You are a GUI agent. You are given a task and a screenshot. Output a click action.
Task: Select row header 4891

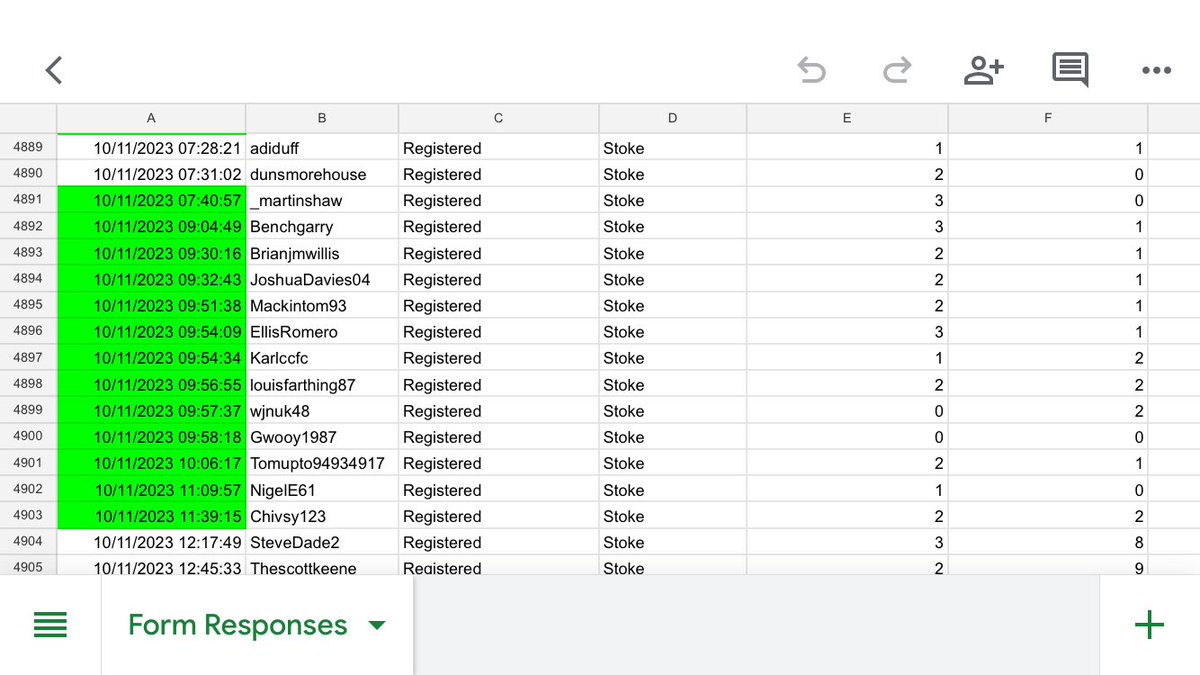28,199
